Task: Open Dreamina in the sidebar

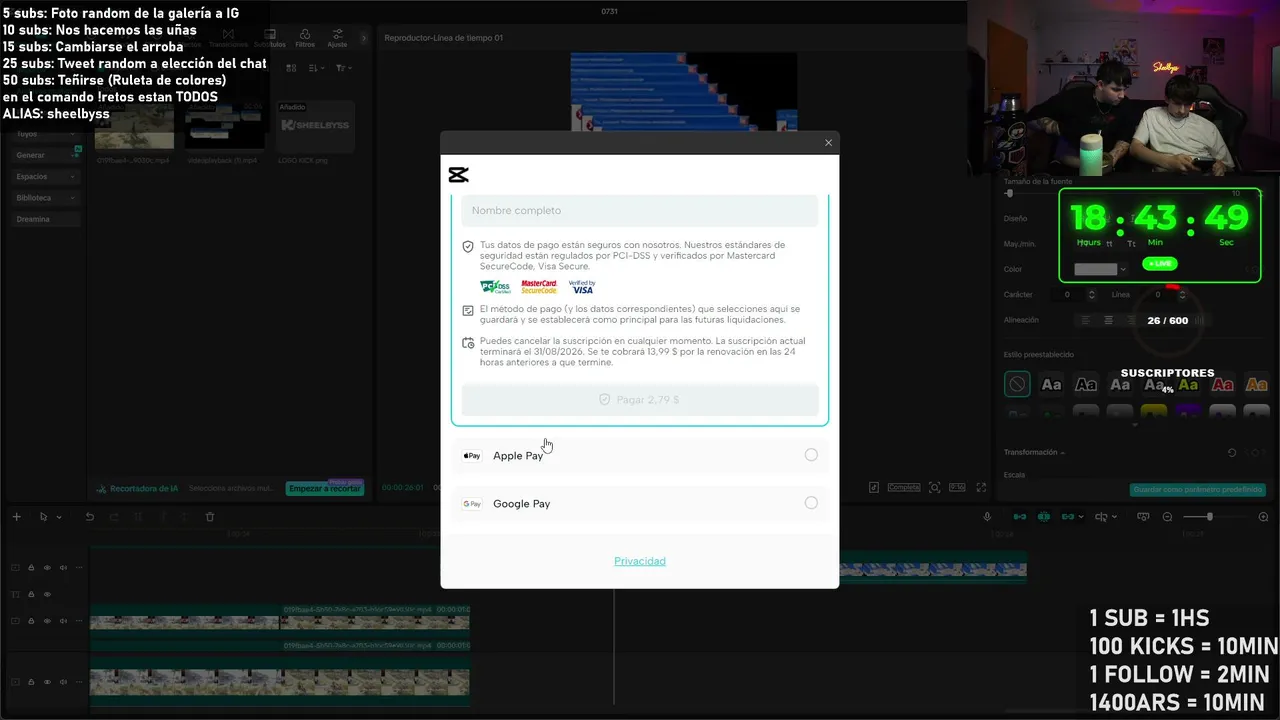Action: [x=46, y=219]
